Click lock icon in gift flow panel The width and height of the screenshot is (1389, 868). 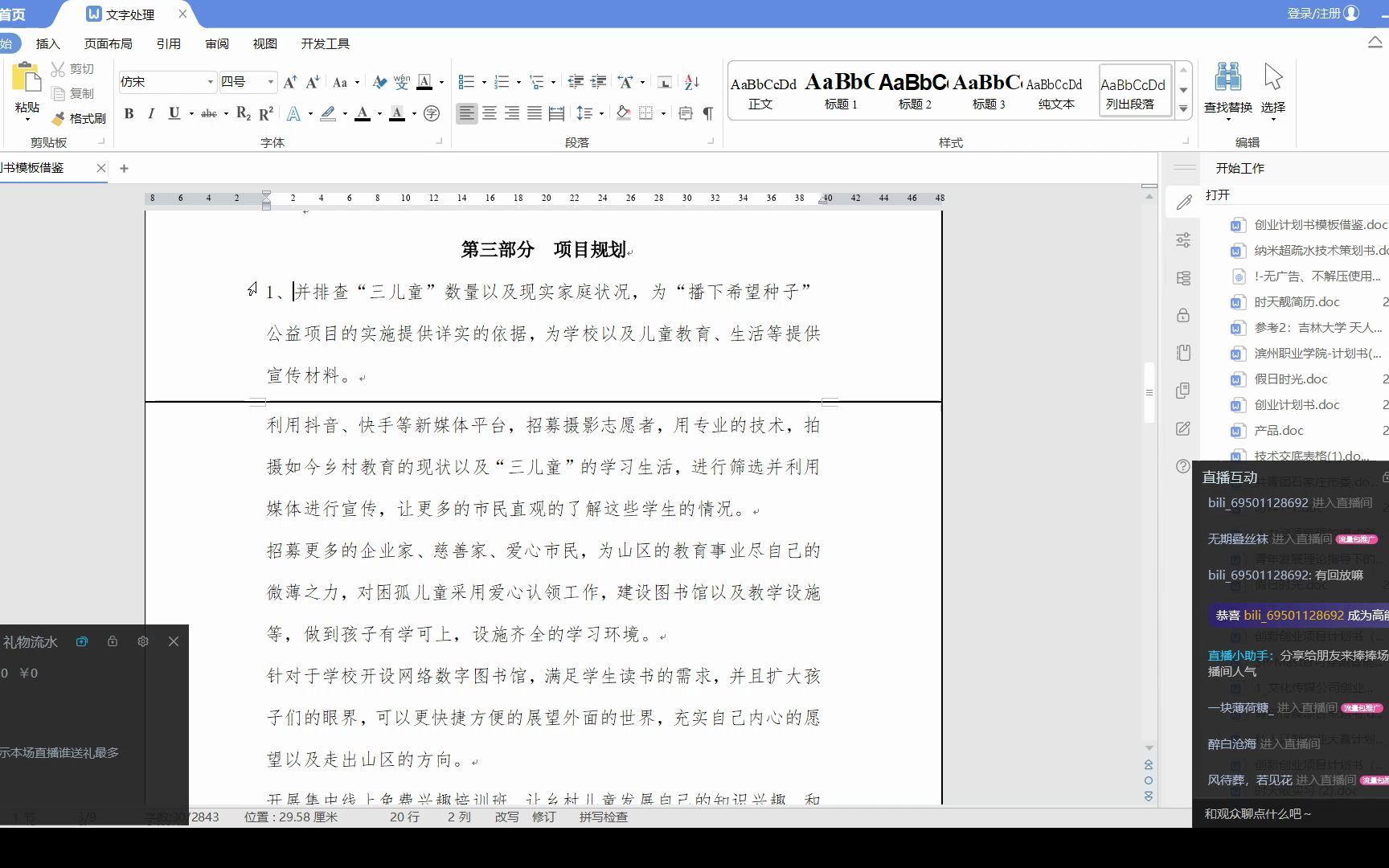pyautogui.click(x=113, y=641)
